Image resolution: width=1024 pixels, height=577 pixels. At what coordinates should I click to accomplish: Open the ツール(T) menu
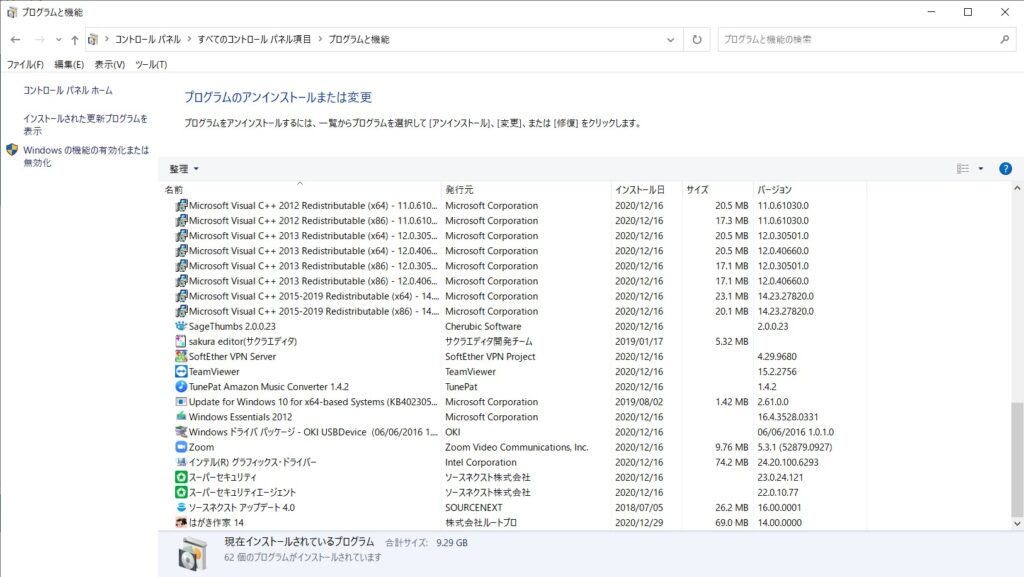(151, 63)
